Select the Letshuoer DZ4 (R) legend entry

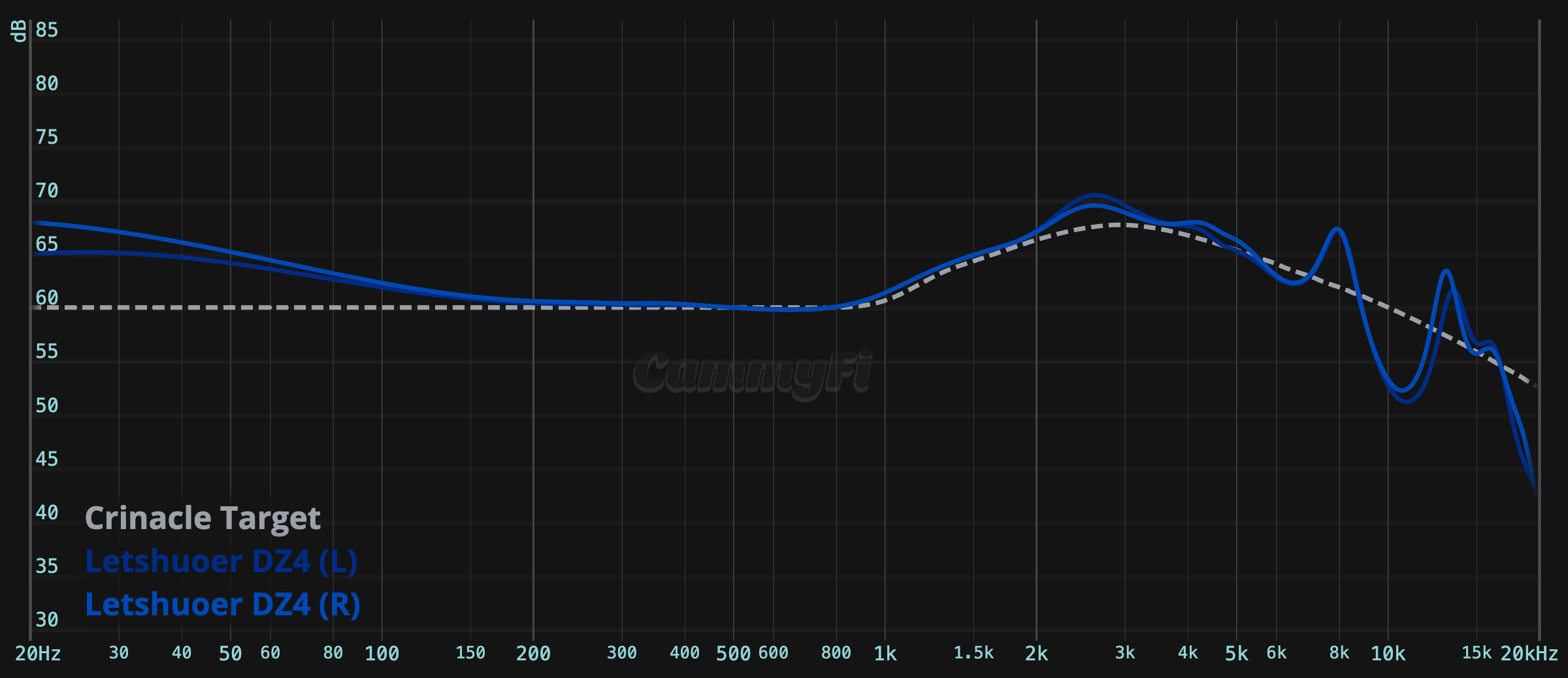(222, 605)
